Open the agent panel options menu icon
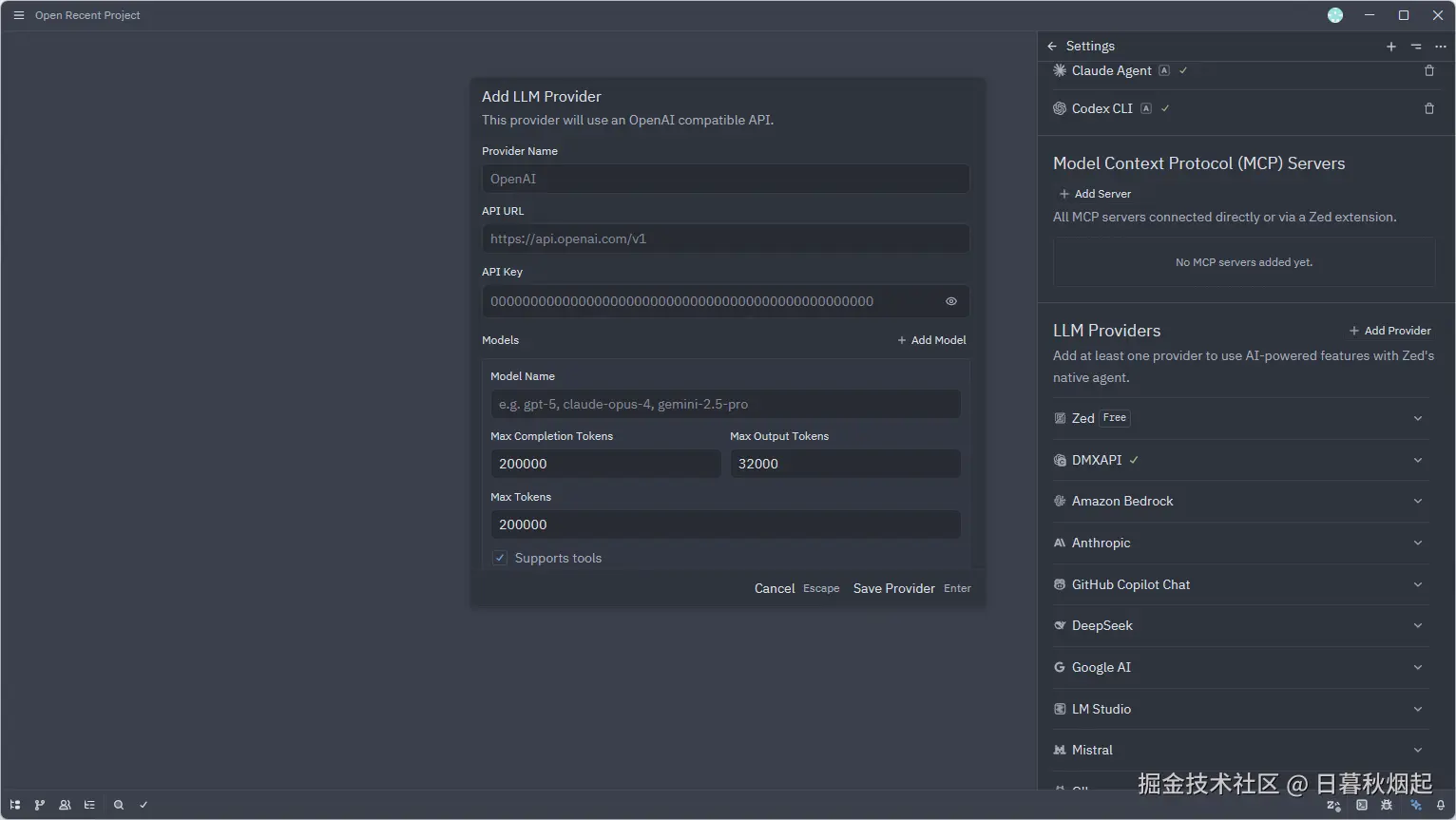 click(1416, 46)
